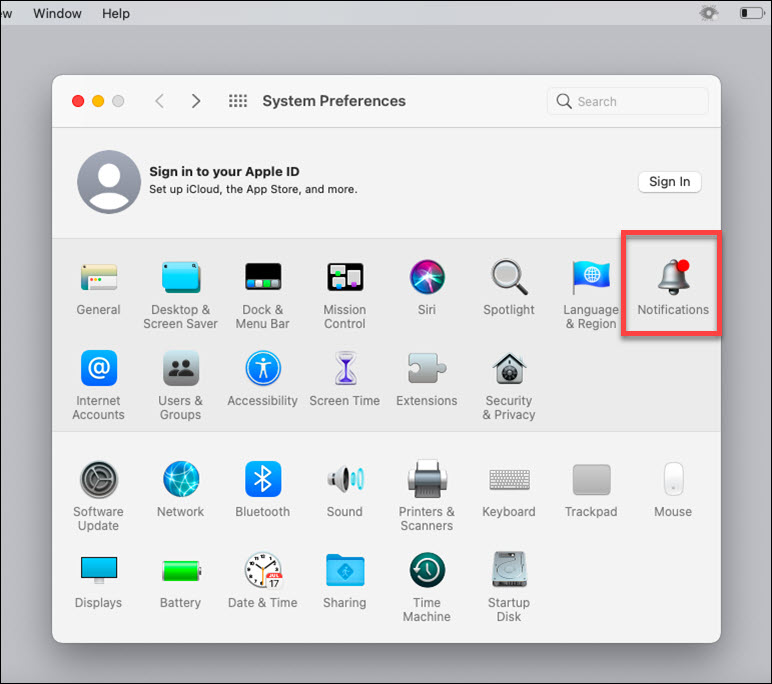
Task: Click the battery status menu bar icon
Action: pyautogui.click(x=752, y=13)
